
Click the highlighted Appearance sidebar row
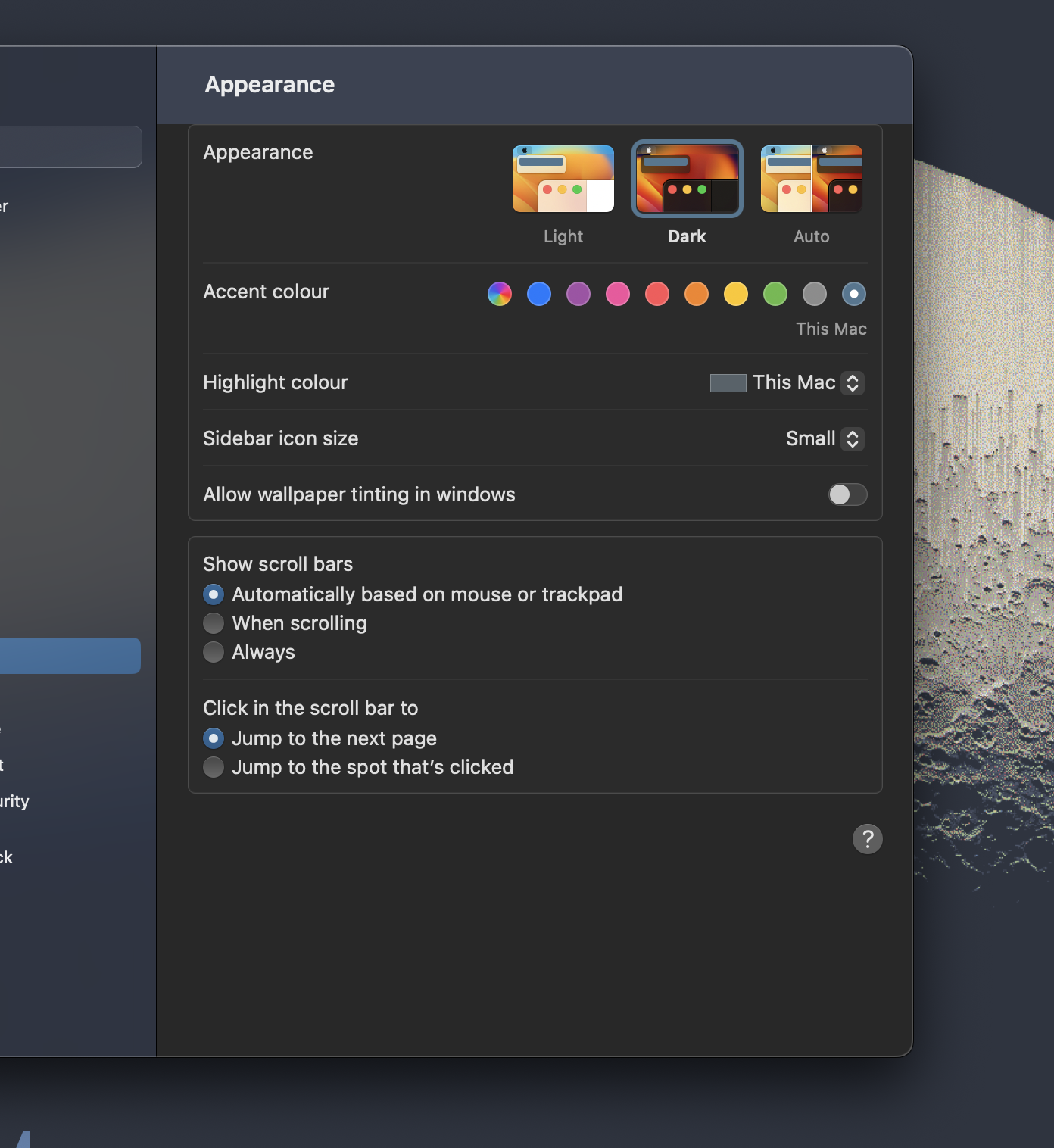coord(70,656)
